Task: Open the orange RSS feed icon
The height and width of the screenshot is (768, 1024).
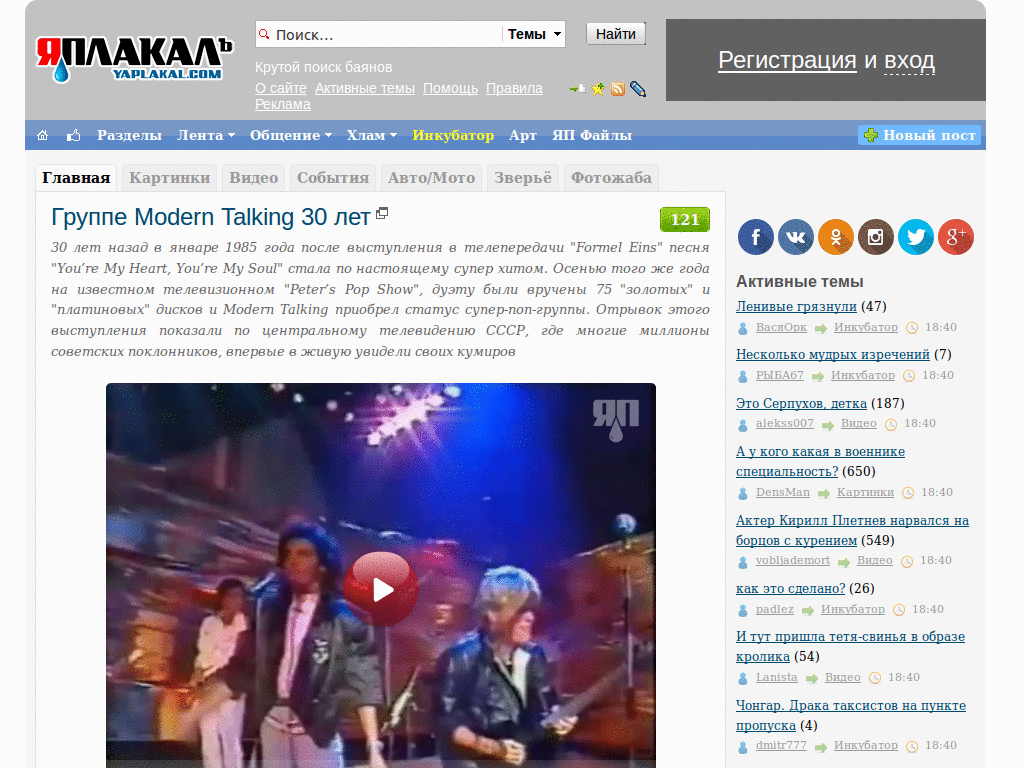Action: 618,89
